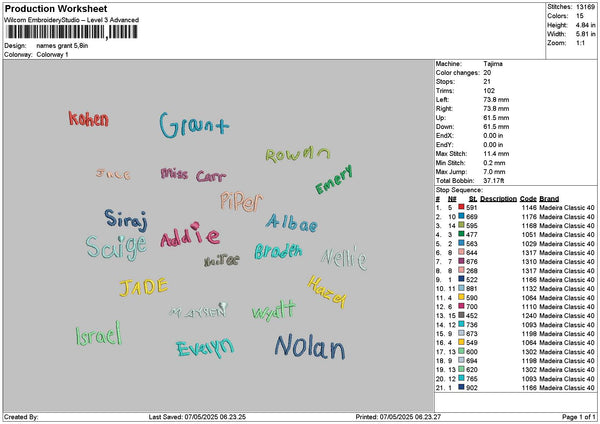Select thread code 1240 in stop row 13

pyautogui.click(x=529, y=315)
